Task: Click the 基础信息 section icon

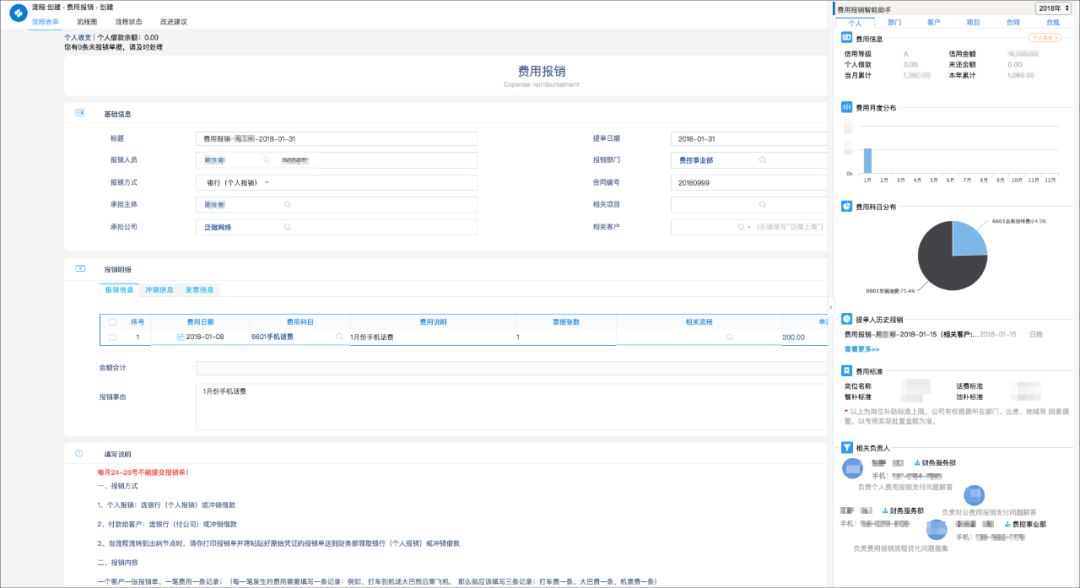Action: point(80,113)
